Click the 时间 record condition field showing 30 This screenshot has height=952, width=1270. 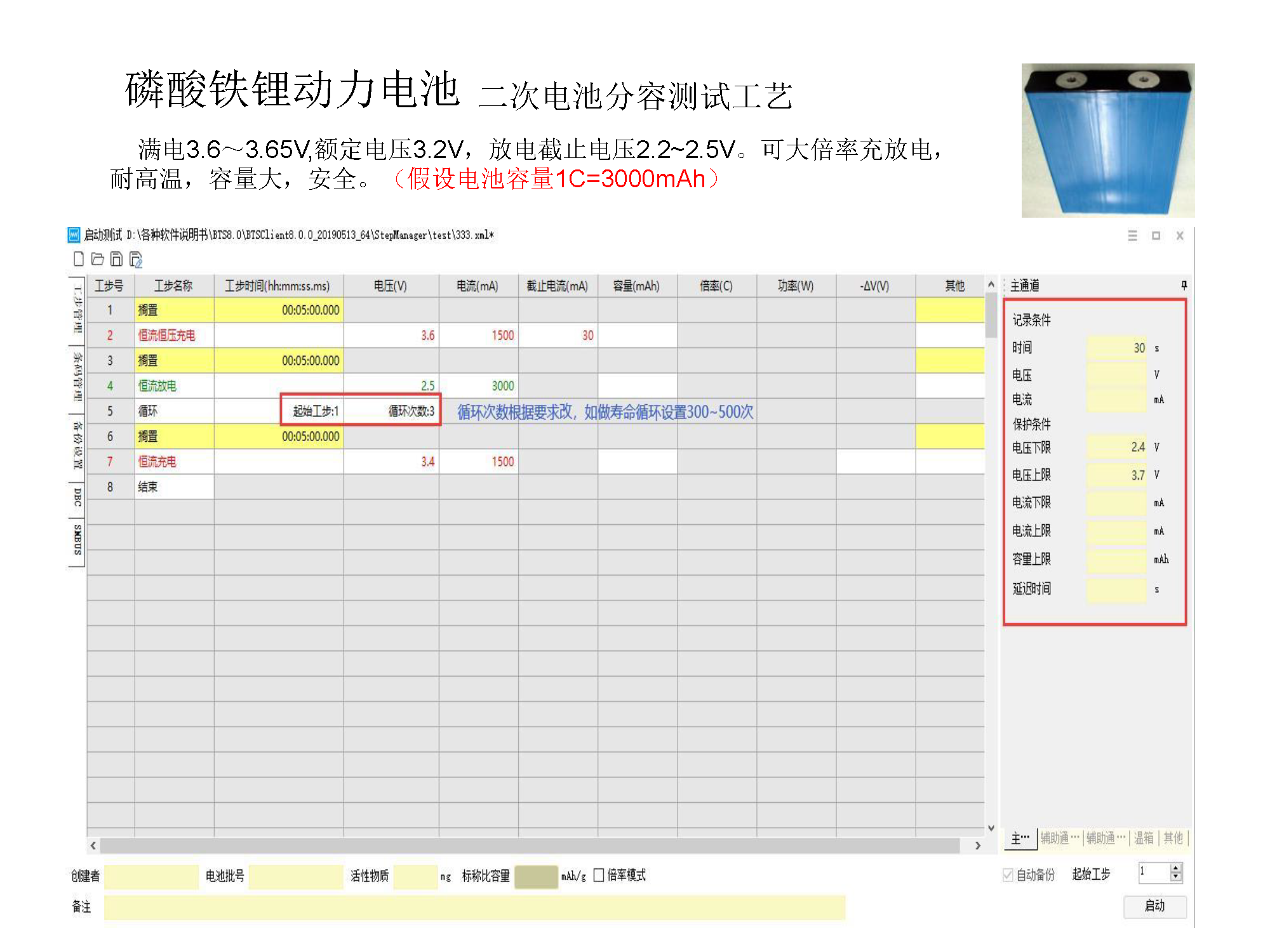point(1116,348)
